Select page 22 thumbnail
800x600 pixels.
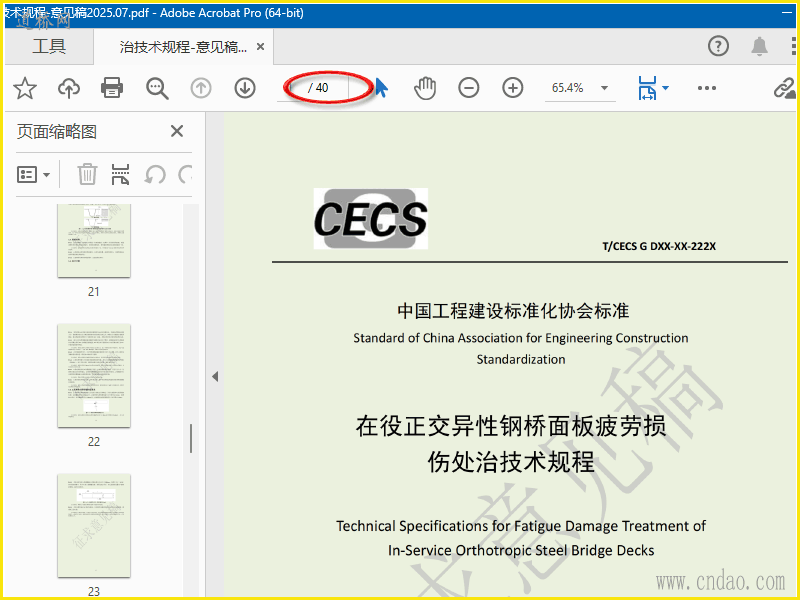tap(94, 376)
